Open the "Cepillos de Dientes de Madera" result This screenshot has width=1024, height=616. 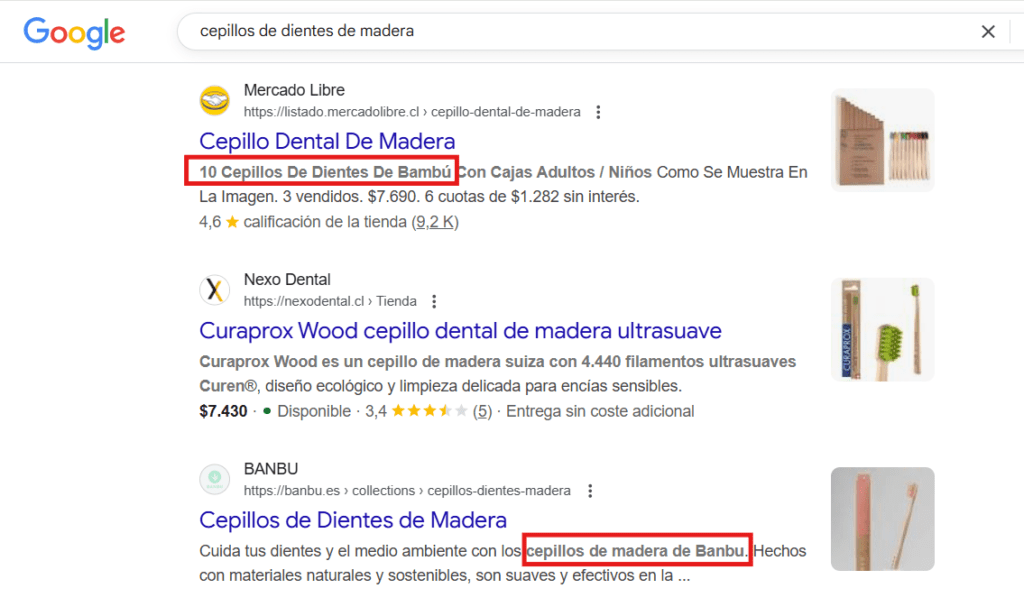[353, 520]
